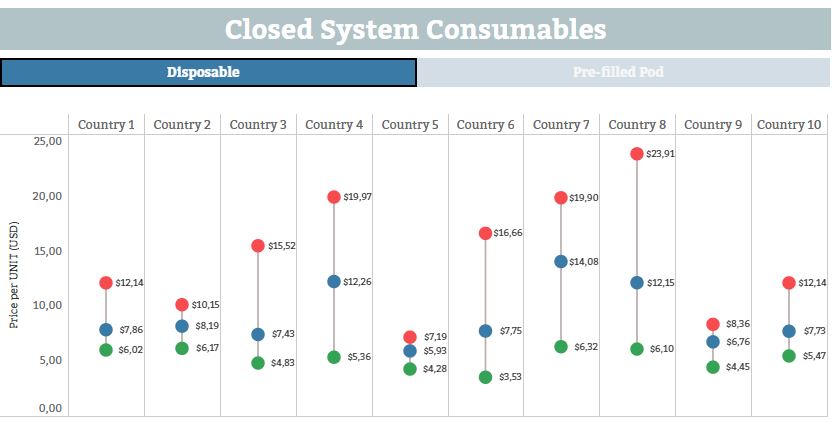This screenshot has width=837, height=437.
Task: Click the red $23,91 dot for Country 8
Action: coord(637,154)
